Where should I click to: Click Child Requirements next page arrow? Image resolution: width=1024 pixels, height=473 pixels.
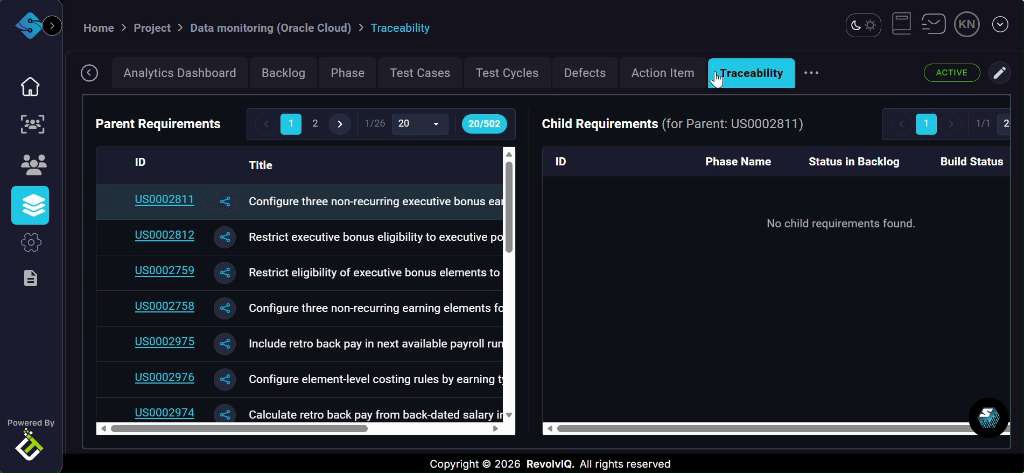(951, 124)
